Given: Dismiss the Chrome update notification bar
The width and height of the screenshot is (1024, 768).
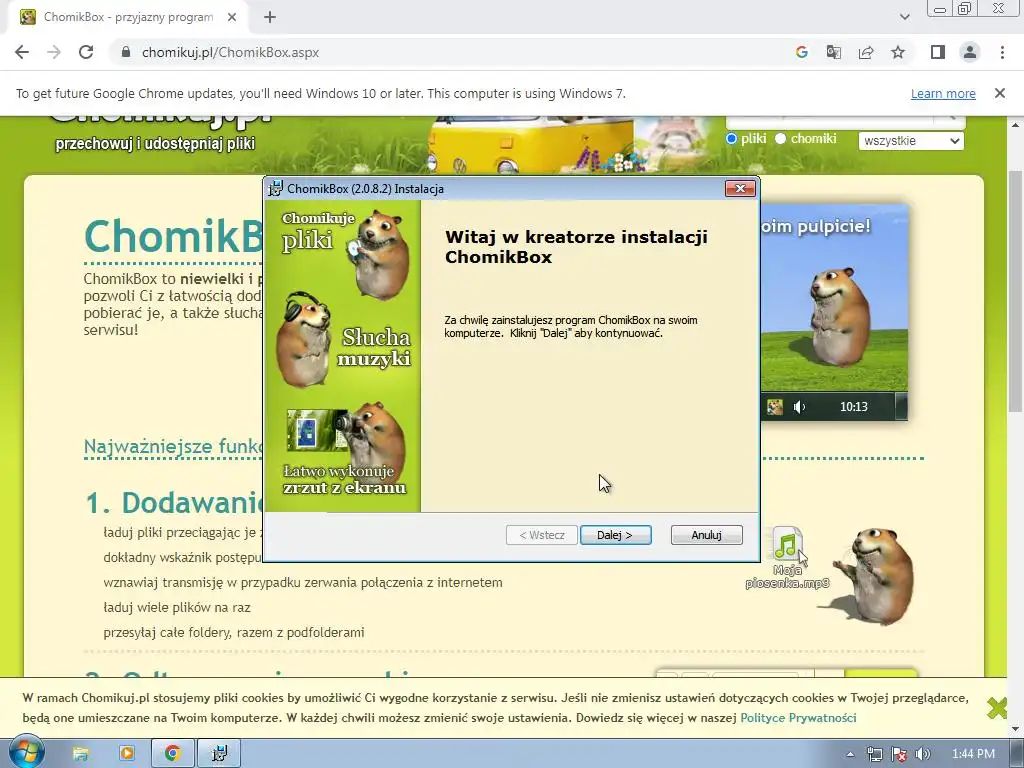Looking at the screenshot, I should (x=1000, y=93).
